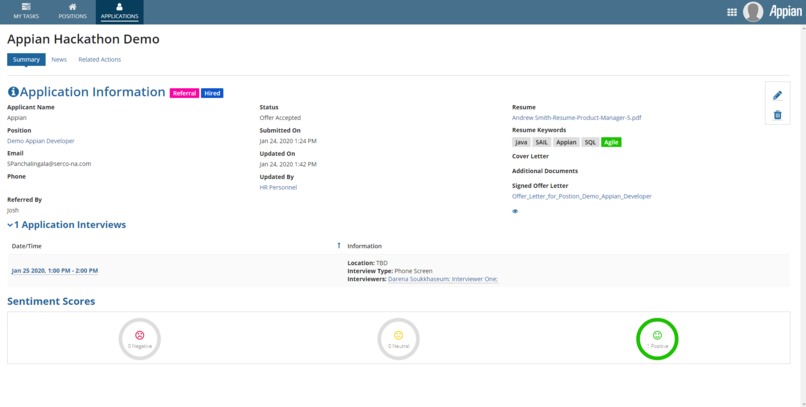The image size is (806, 407).
Task: Click the Application Information heading text
Action: point(93,92)
